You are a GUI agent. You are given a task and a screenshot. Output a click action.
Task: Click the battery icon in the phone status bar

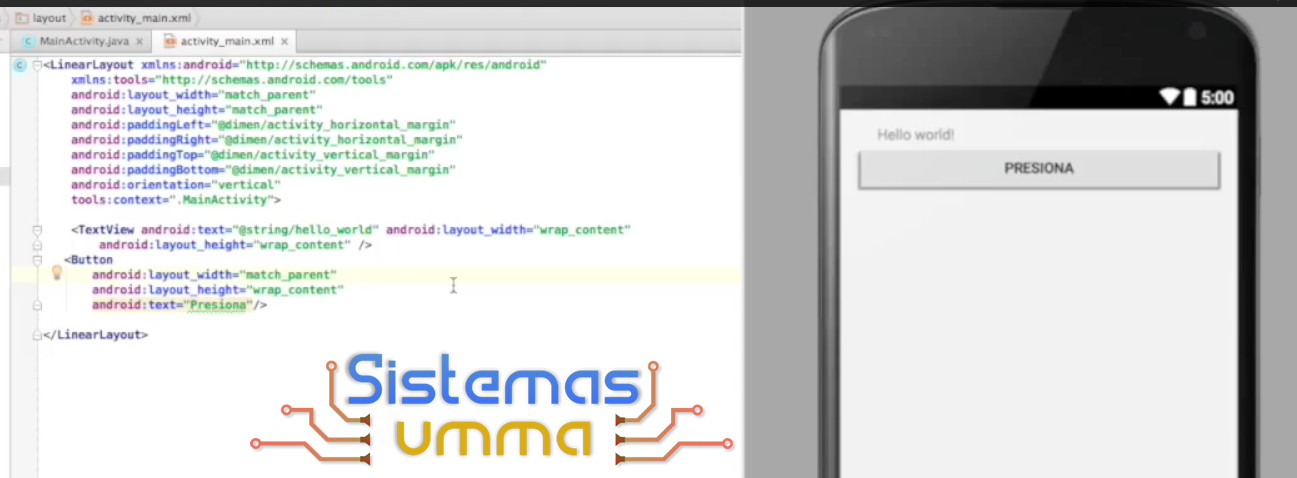(1189, 98)
